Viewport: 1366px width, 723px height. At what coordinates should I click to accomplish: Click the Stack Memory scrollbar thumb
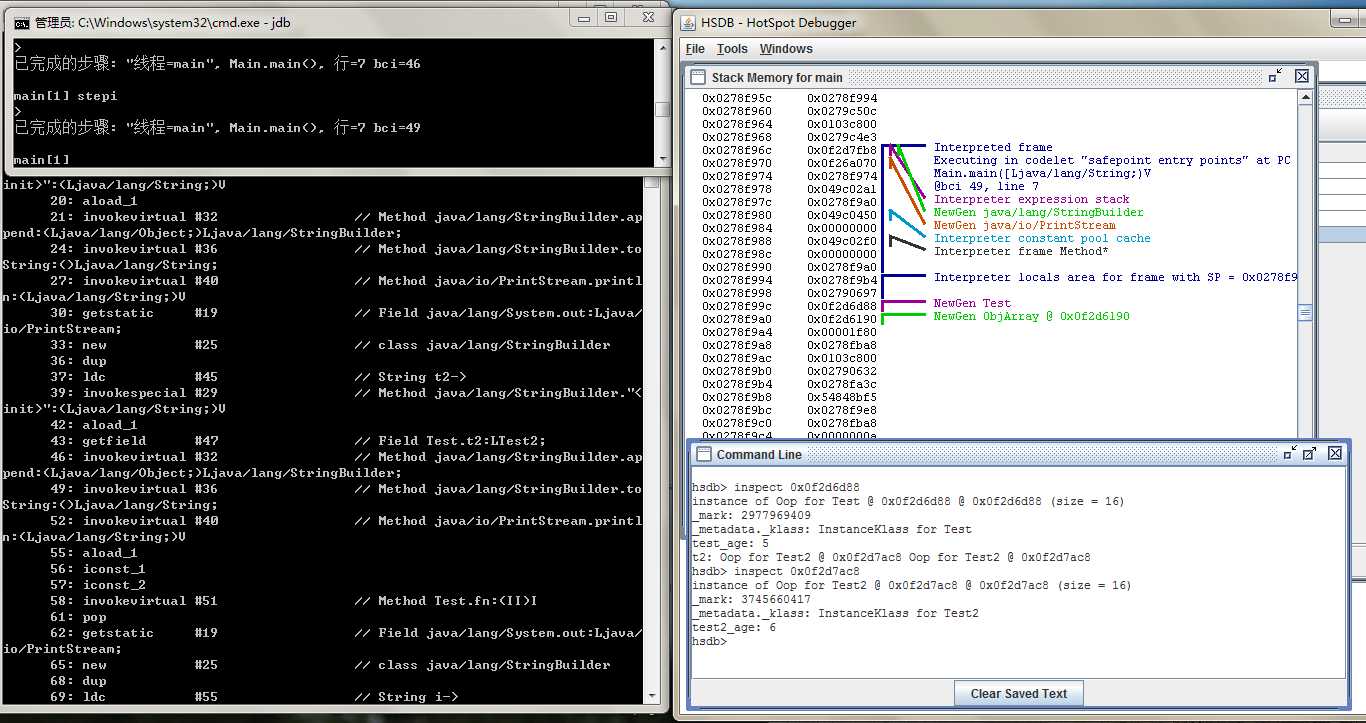point(1305,313)
